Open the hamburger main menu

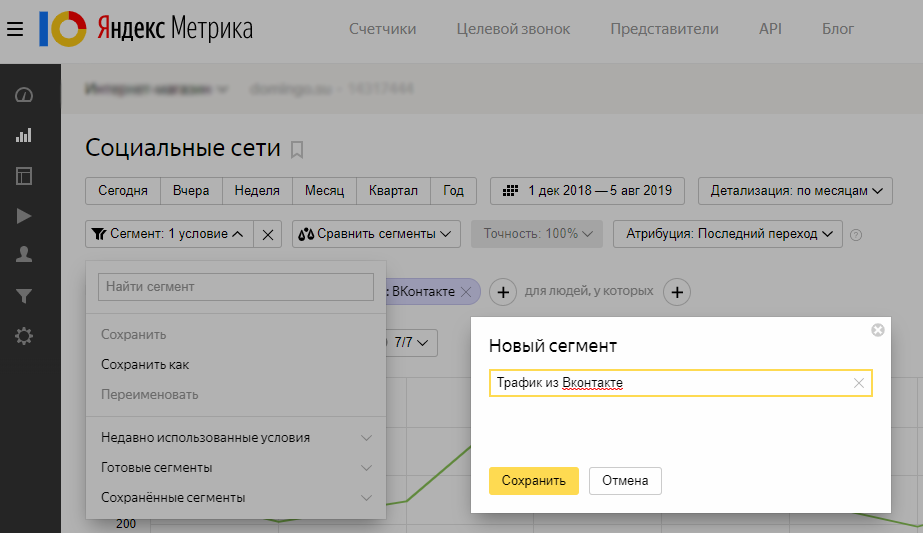tap(15, 29)
